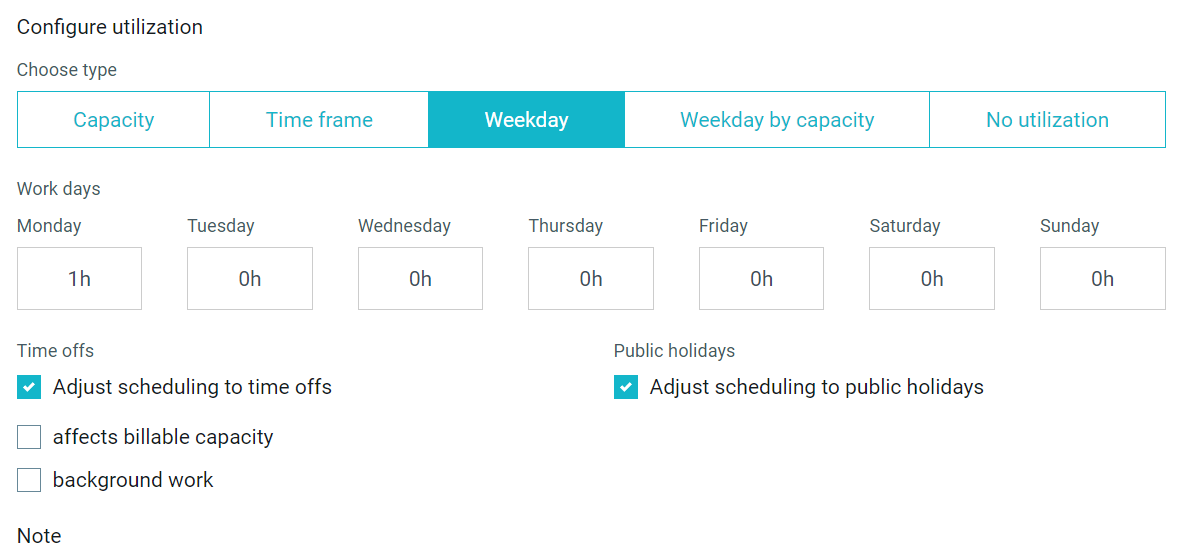Click the 'affects billable capacity' label text

point(163,437)
